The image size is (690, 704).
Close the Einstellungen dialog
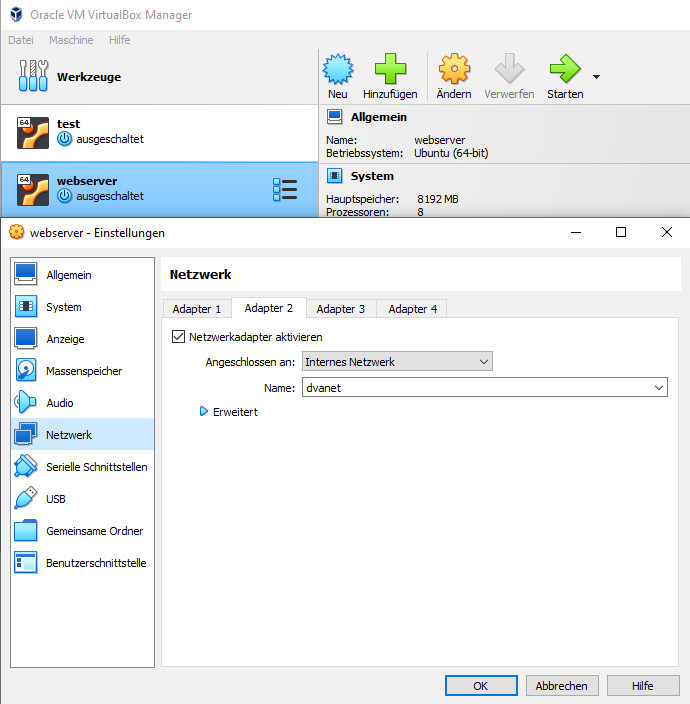click(667, 232)
